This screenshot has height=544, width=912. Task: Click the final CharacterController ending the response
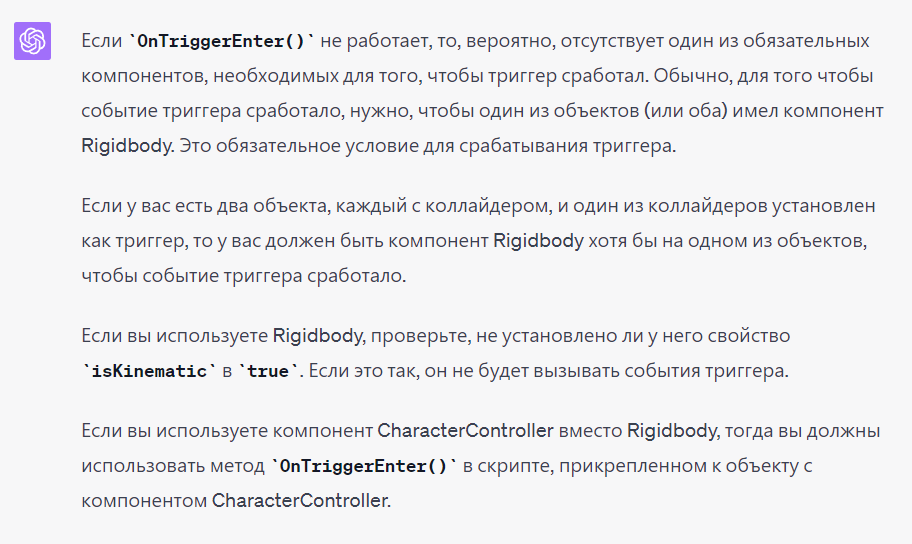300,501
